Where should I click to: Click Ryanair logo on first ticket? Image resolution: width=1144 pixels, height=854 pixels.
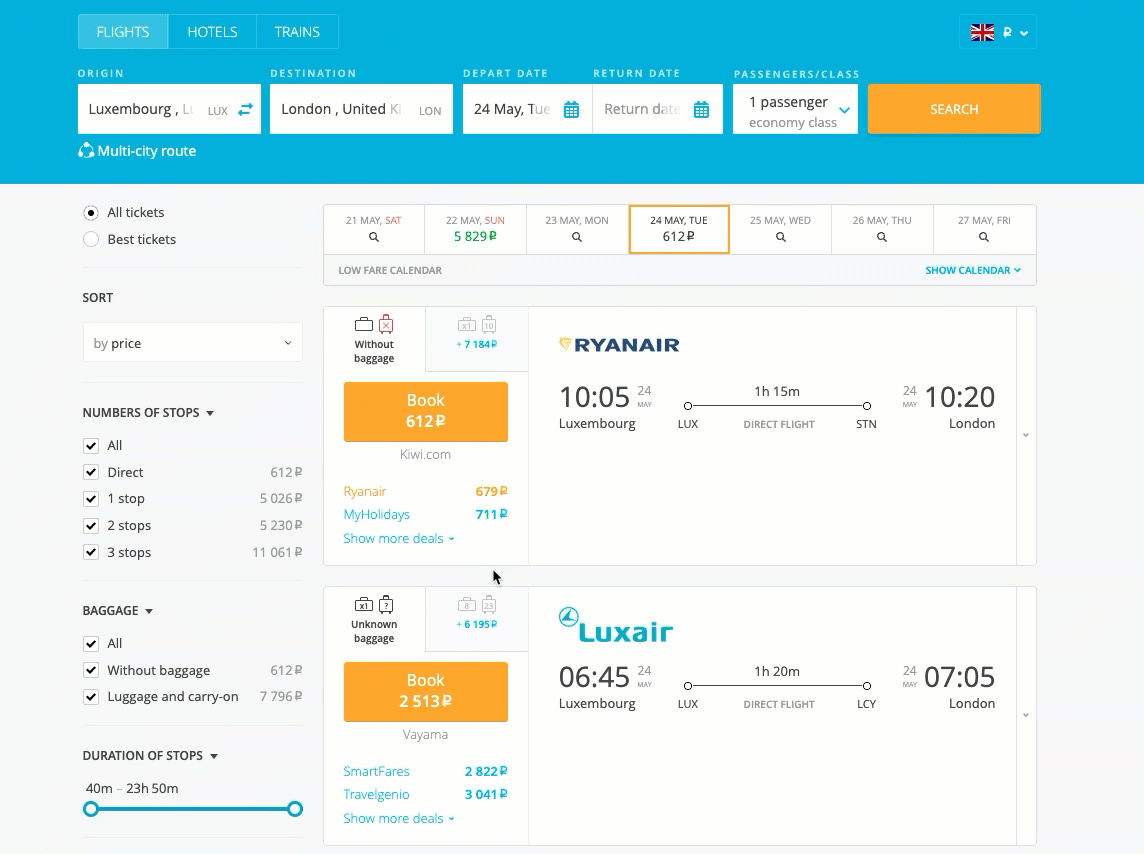tap(619, 345)
